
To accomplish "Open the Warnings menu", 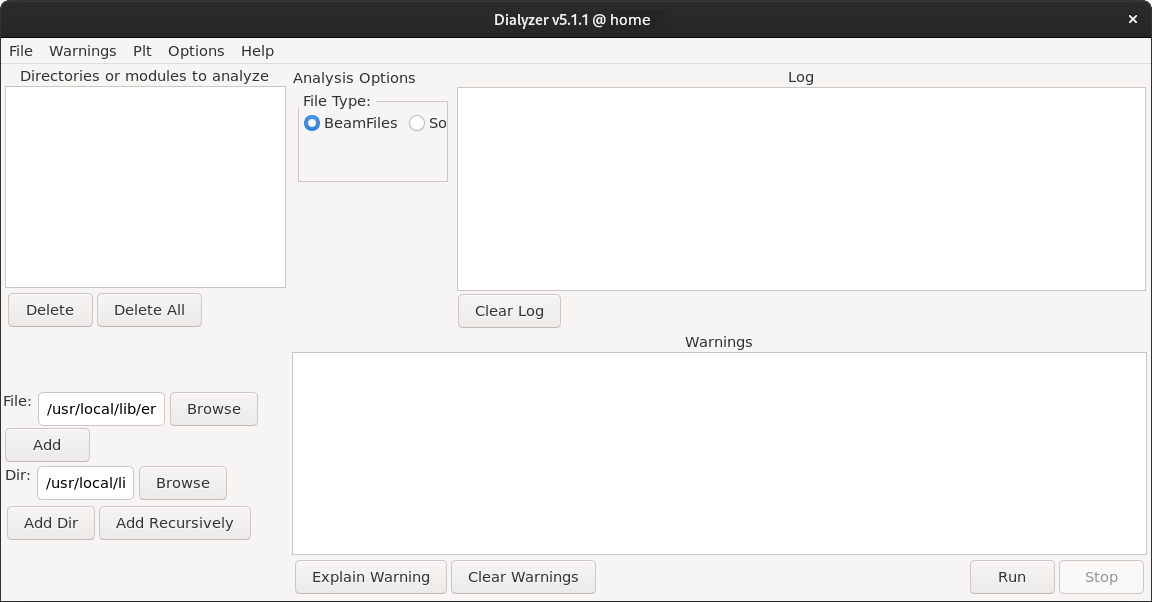I will pyautogui.click(x=83, y=51).
